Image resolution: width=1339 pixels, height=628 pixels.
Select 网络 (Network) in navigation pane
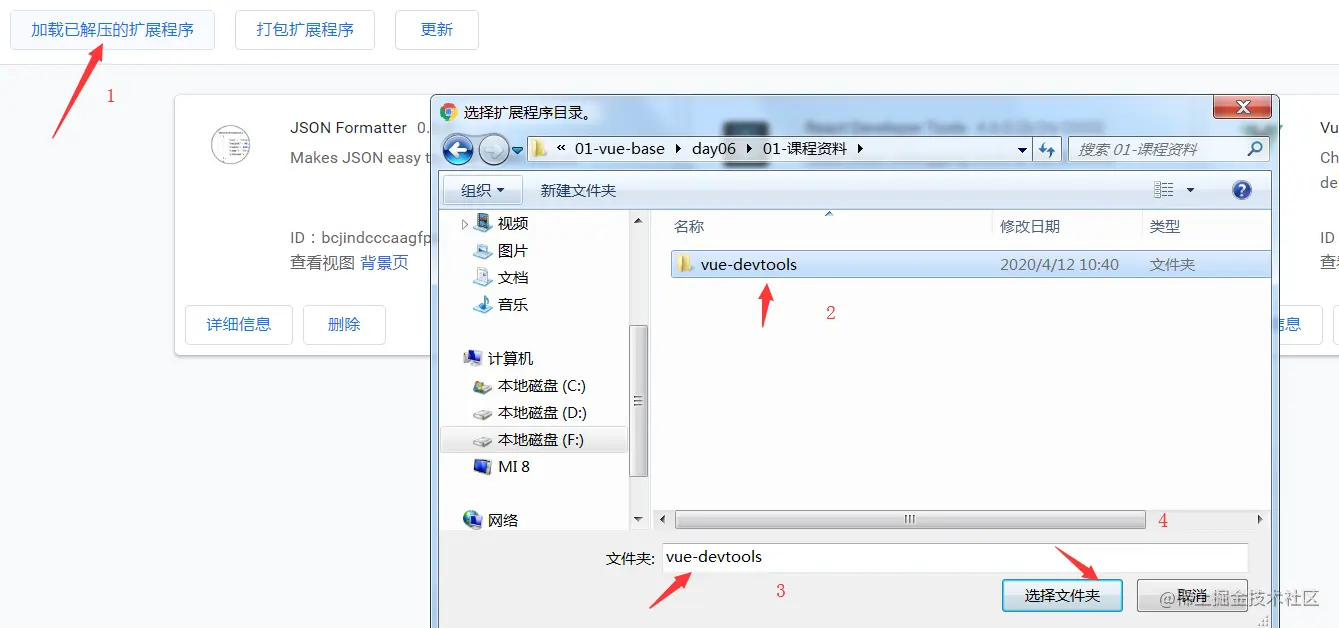click(x=503, y=520)
